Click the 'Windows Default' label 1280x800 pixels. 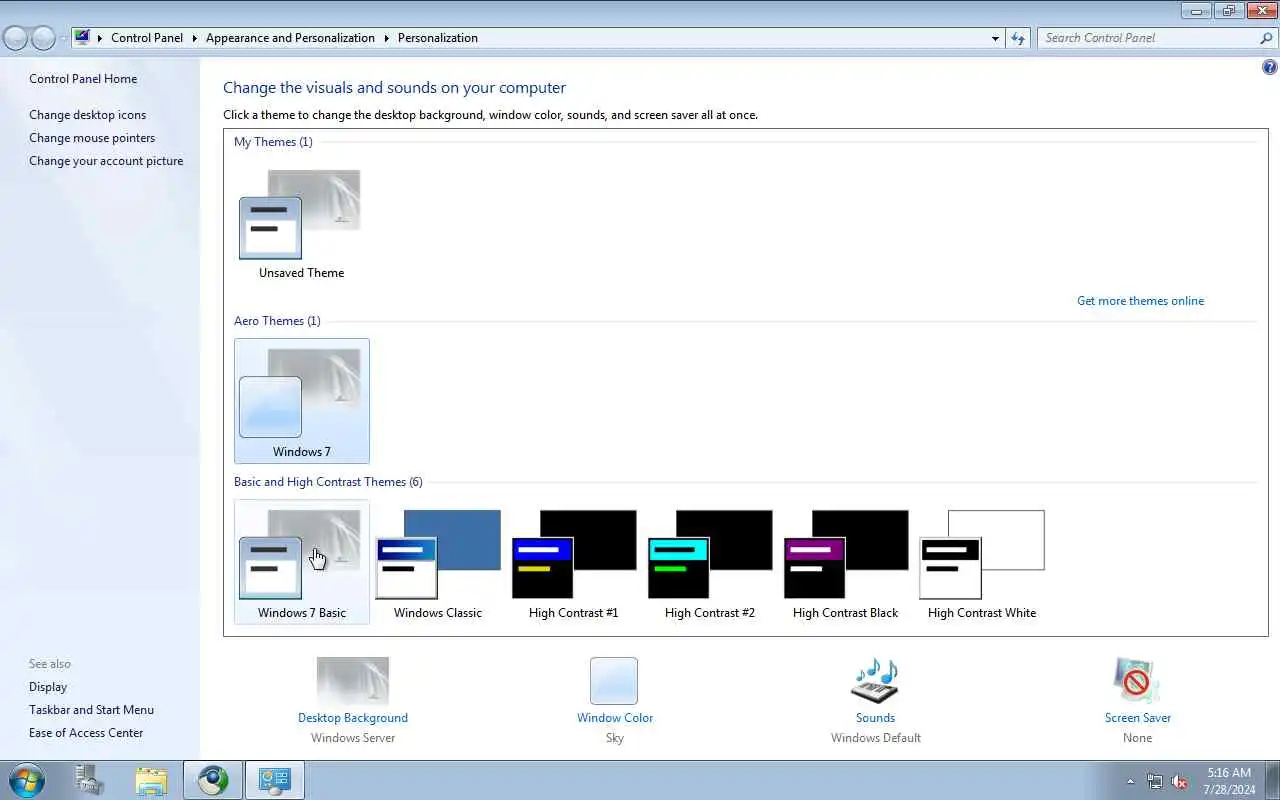point(876,738)
